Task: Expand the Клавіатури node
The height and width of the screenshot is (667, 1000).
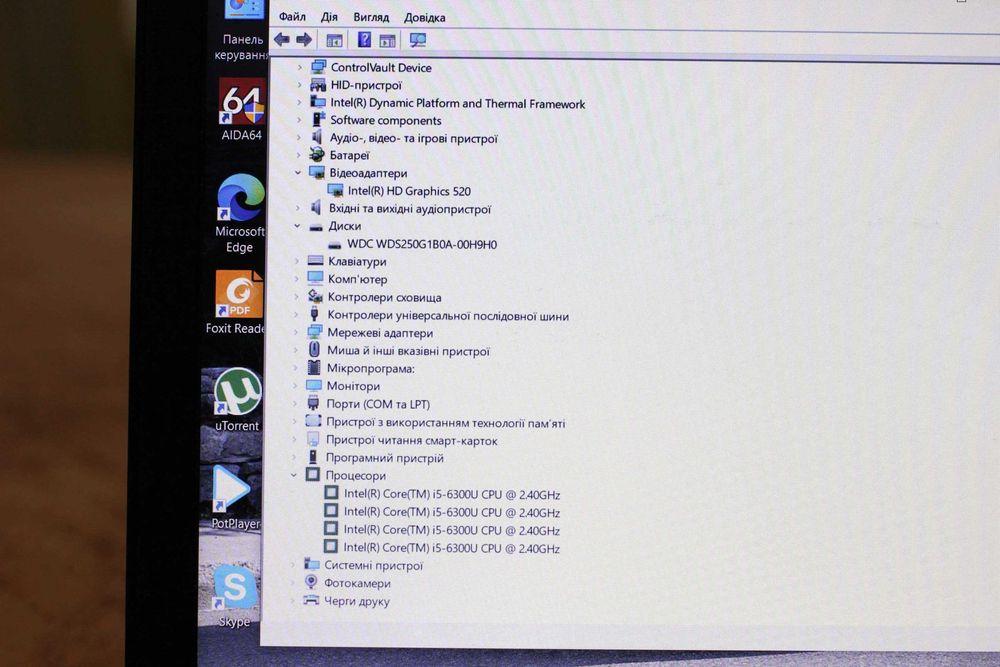Action: click(x=297, y=261)
